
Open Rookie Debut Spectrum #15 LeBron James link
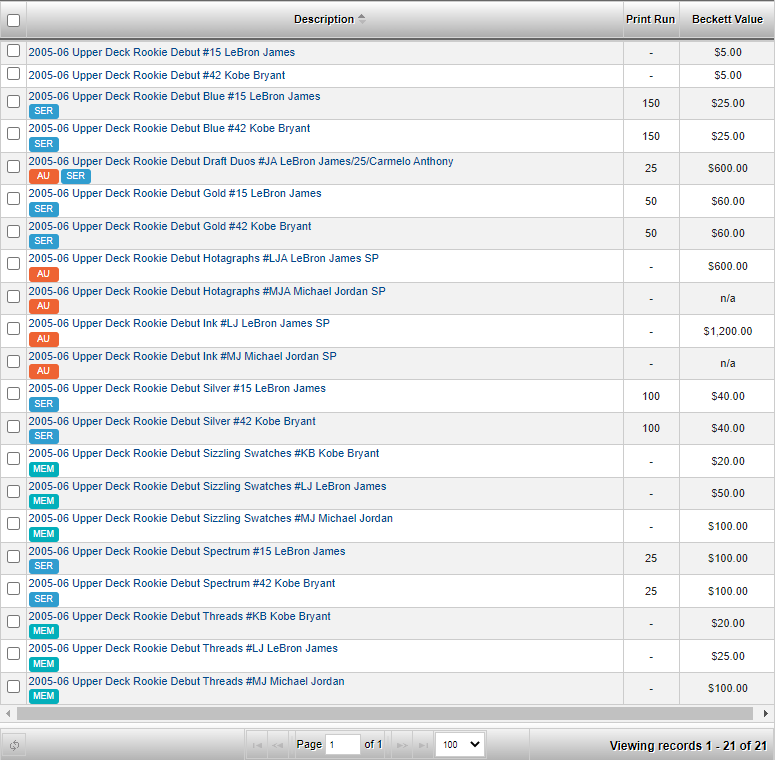pyautogui.click(x=187, y=551)
